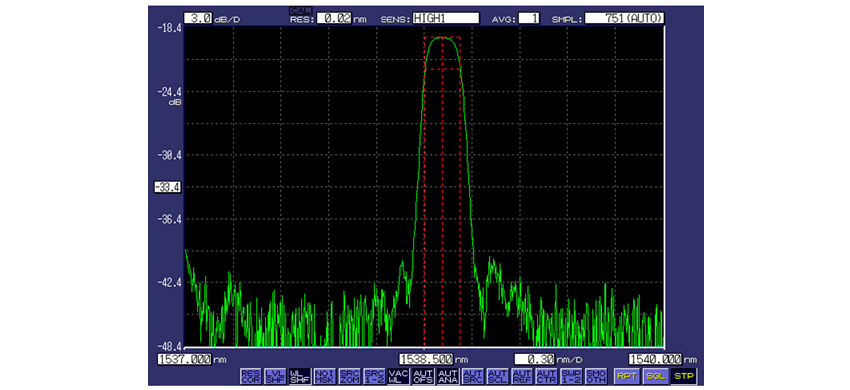Screen dimensions: 850x390
Task: Click the SWP 1-2 sweep indicator
Action: tap(570, 376)
